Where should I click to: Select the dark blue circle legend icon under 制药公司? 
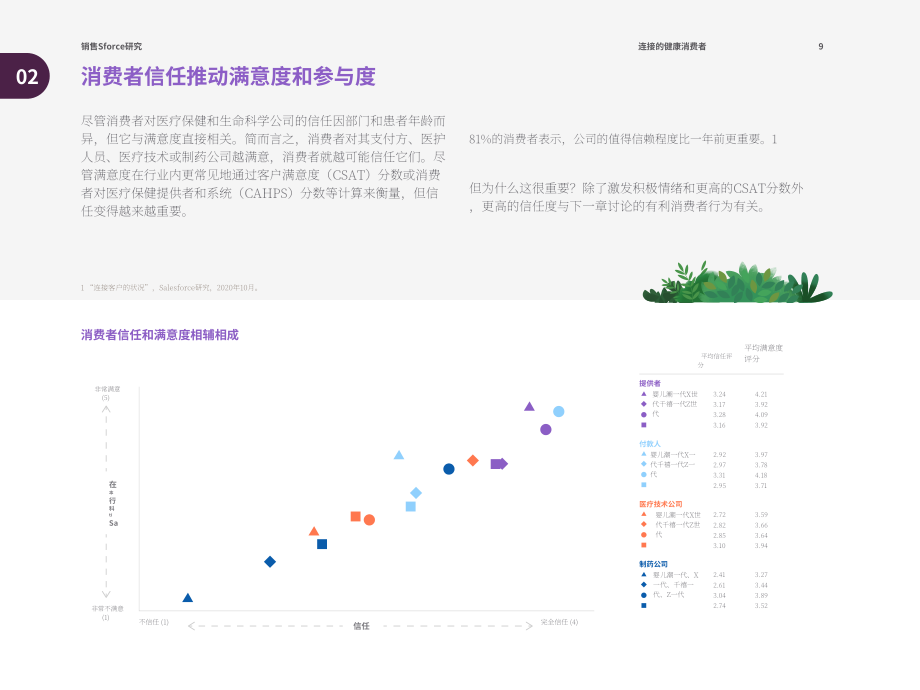click(644, 595)
